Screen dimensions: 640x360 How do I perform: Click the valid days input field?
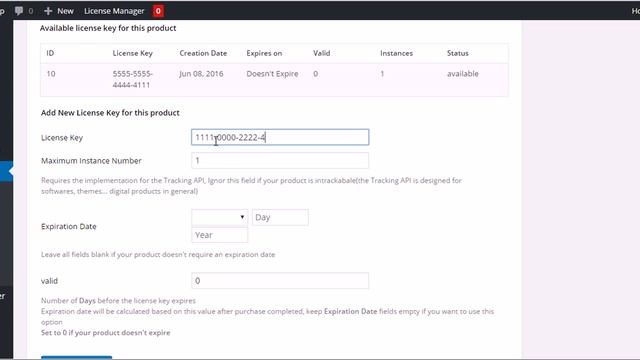[280, 280]
